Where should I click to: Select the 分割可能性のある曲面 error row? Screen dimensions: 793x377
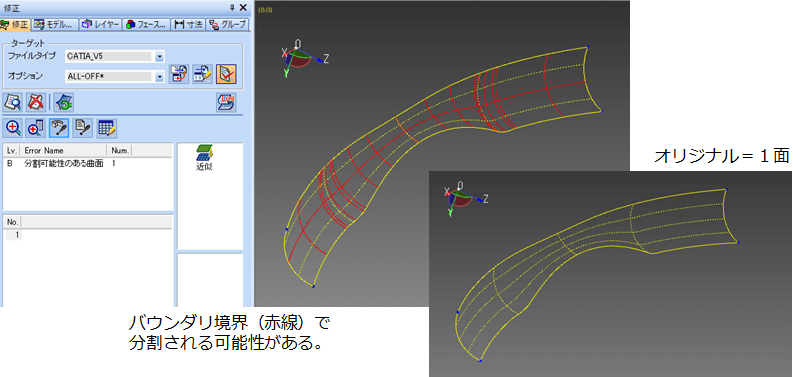[87, 164]
